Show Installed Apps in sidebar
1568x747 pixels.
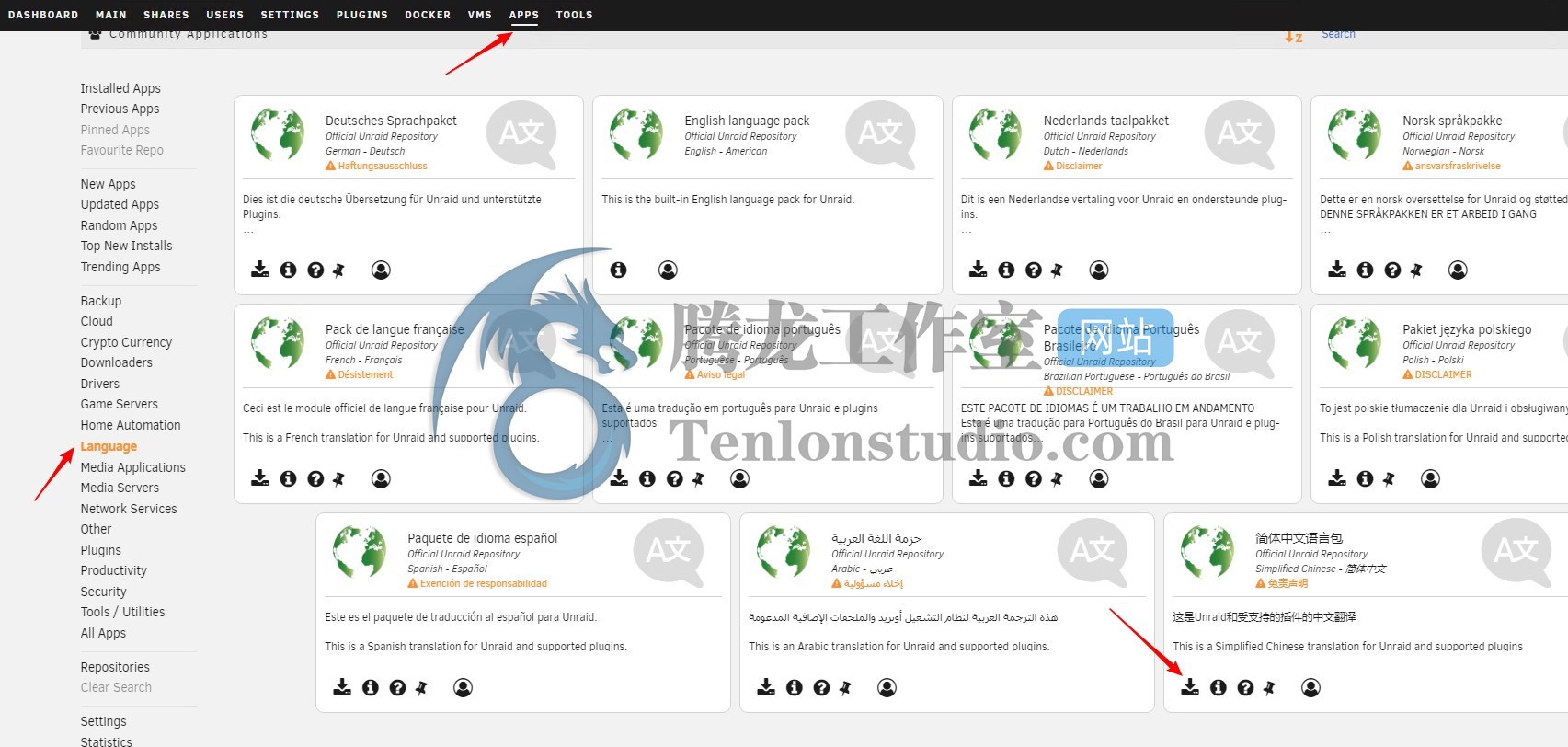[120, 88]
